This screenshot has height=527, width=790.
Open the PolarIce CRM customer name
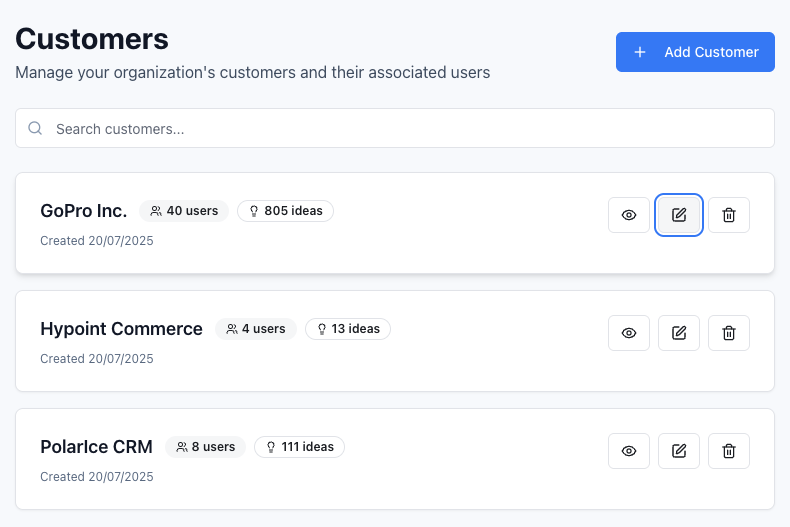pyautogui.click(x=96, y=447)
